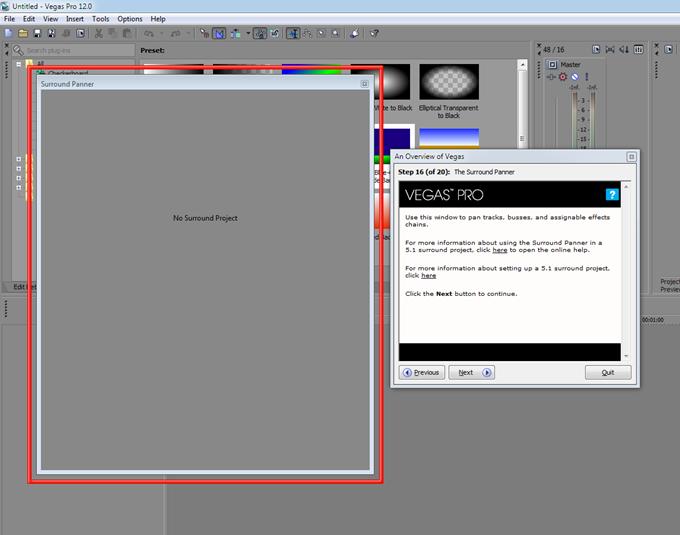The image size is (680, 535).
Task: Open the Auto Ripple mode dropdown arrow
Action: [248, 33]
